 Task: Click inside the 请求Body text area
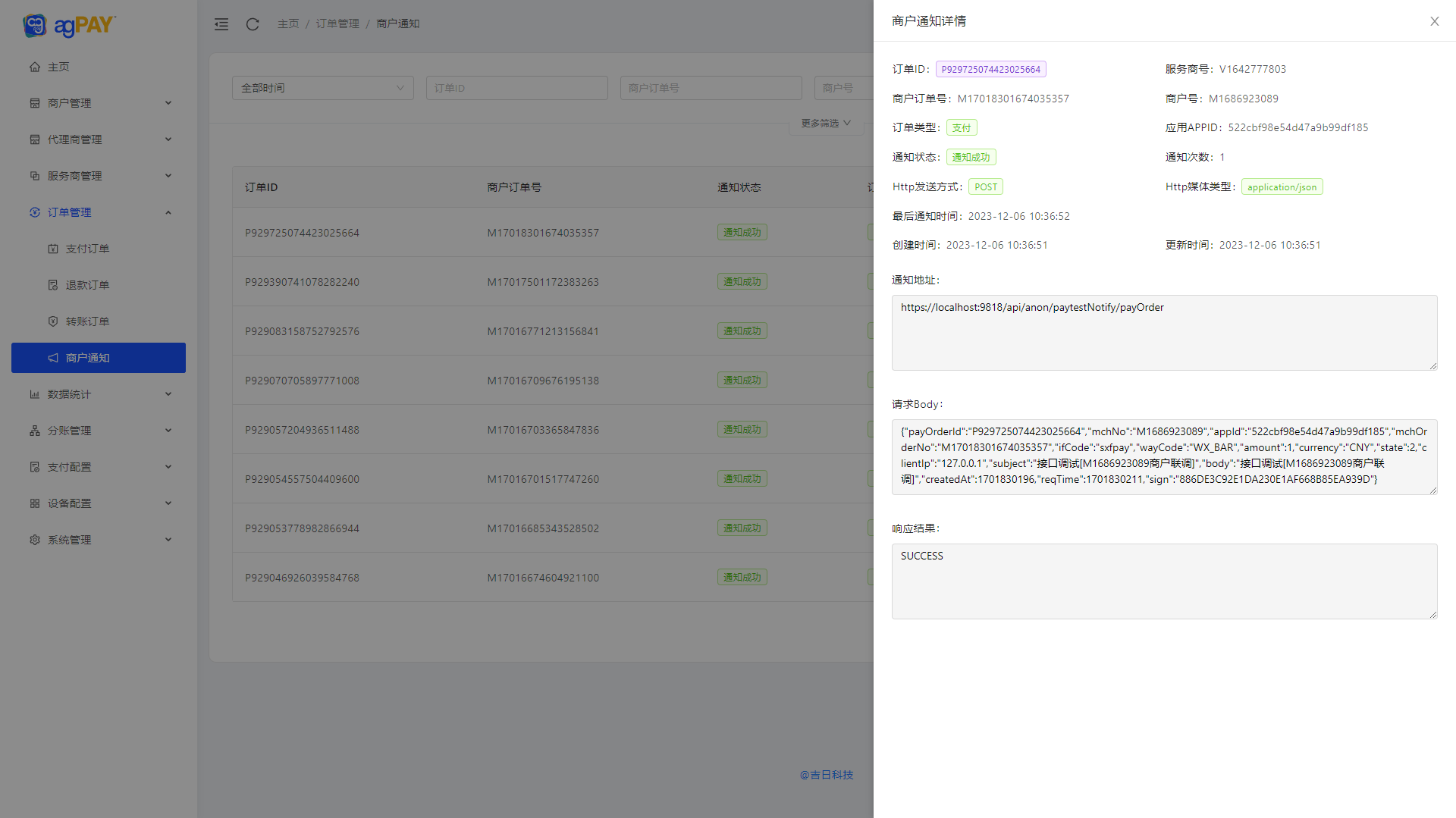(1164, 456)
